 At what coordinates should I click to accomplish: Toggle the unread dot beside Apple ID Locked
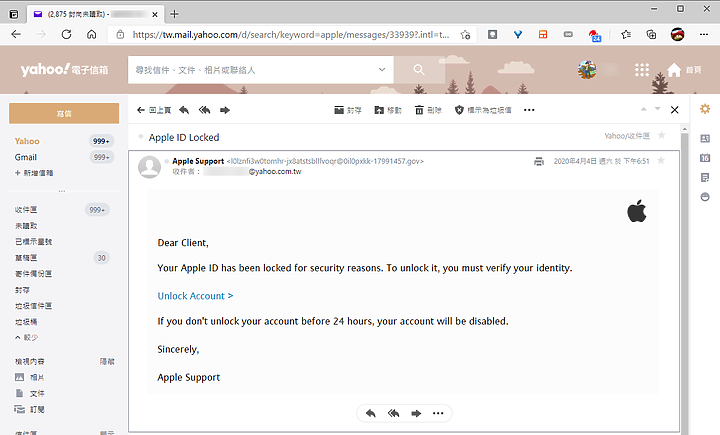click(141, 137)
